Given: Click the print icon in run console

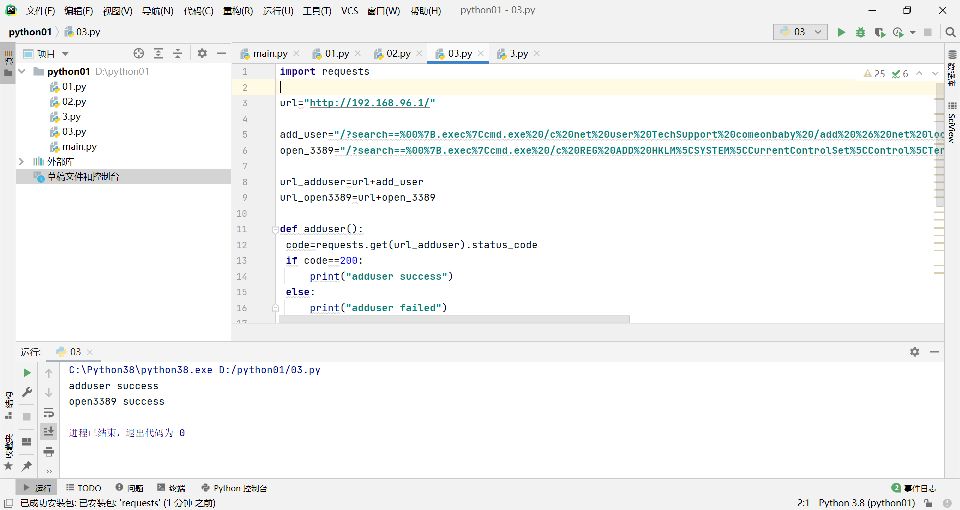Looking at the screenshot, I should tap(49, 452).
